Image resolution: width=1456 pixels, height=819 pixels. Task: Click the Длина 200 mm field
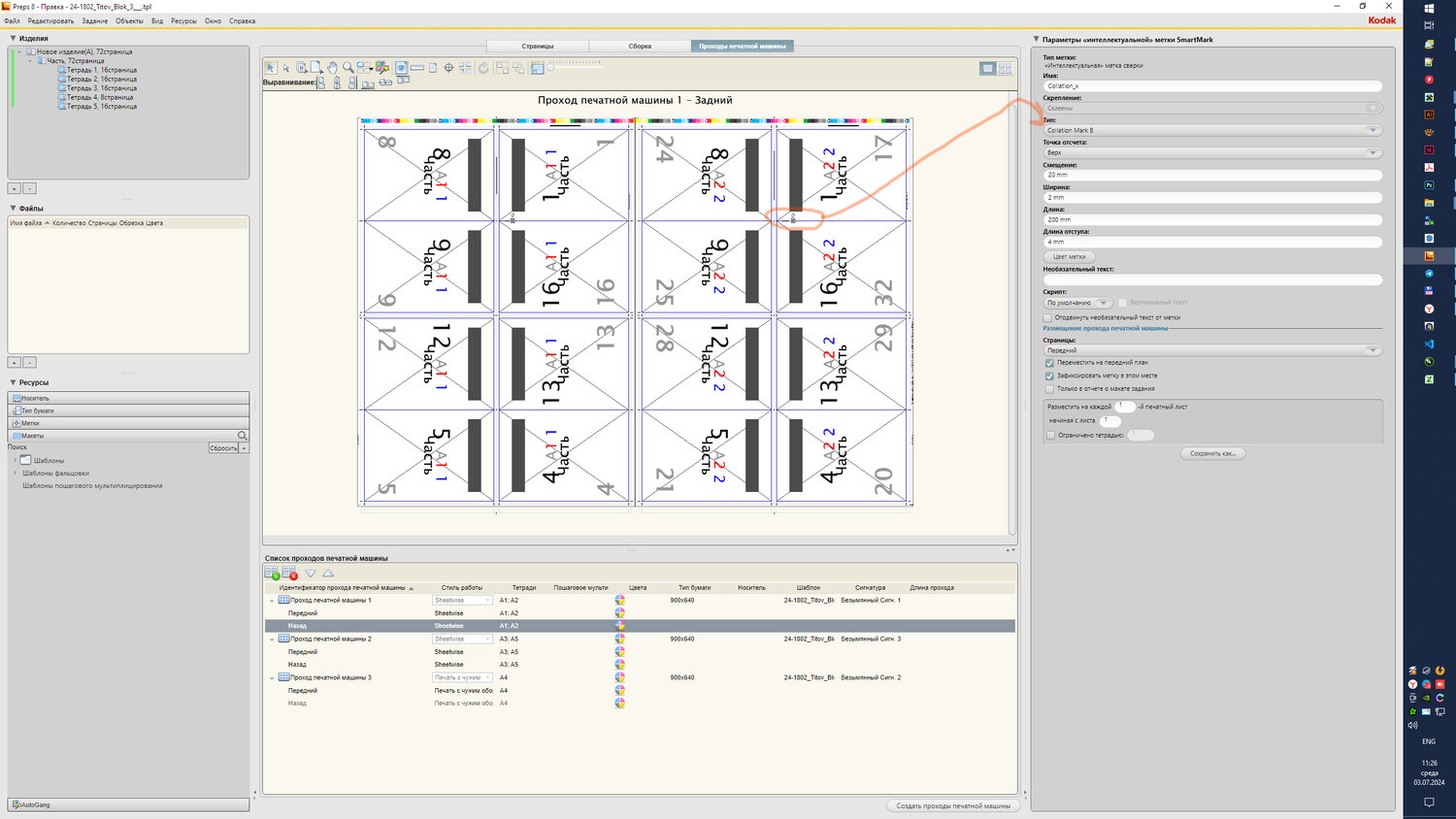1212,219
